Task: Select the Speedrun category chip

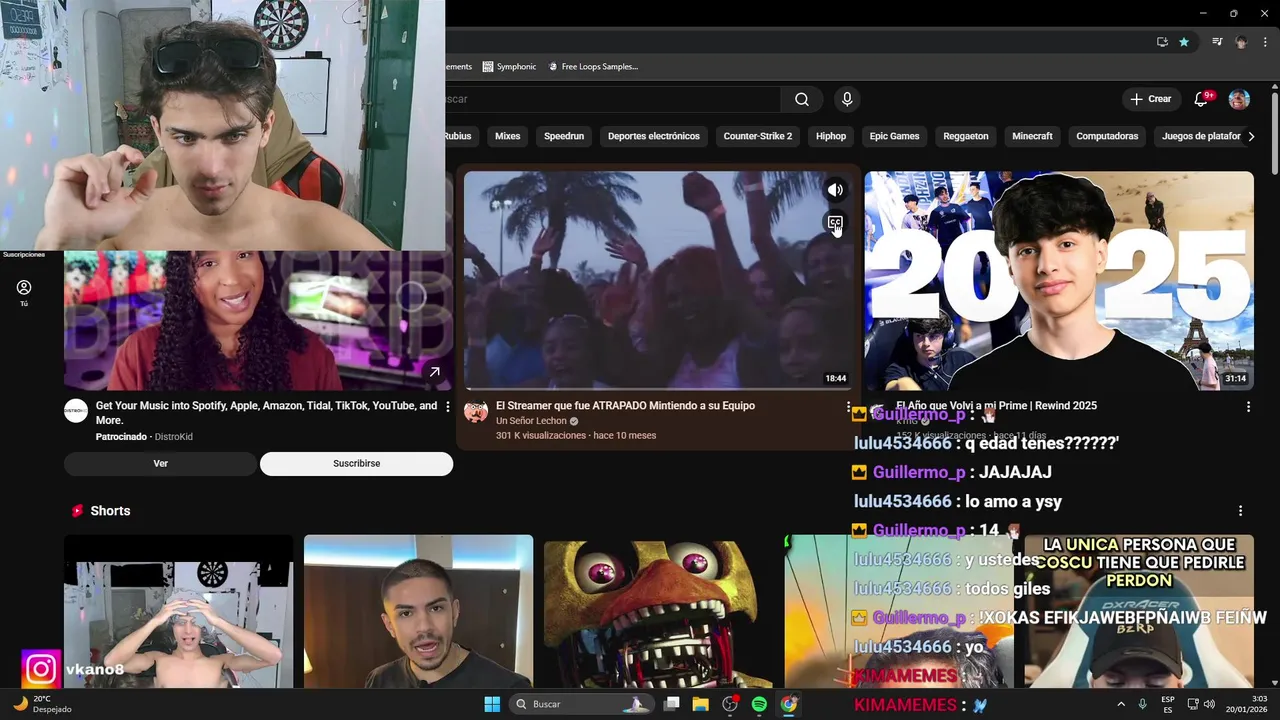Action: coord(564,136)
